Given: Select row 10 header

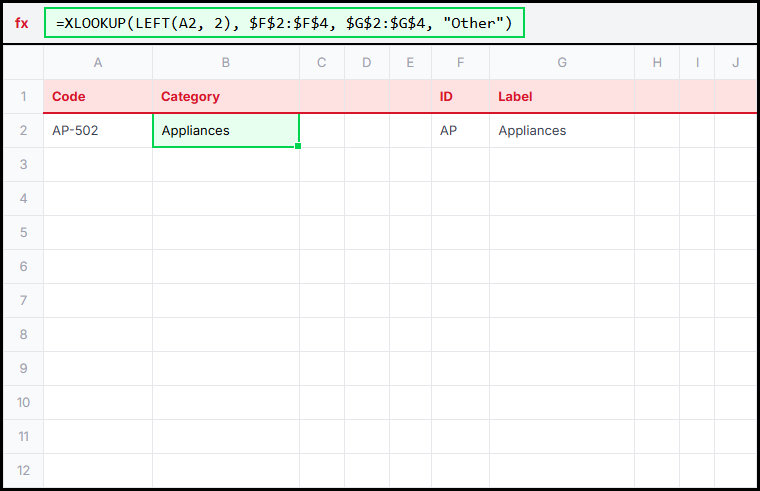Looking at the screenshot, I should [23, 402].
